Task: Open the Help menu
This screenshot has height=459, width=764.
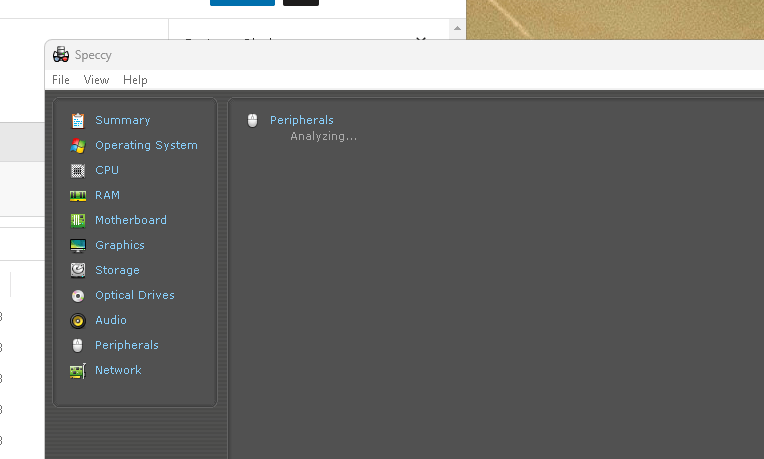Action: pyautogui.click(x=135, y=80)
